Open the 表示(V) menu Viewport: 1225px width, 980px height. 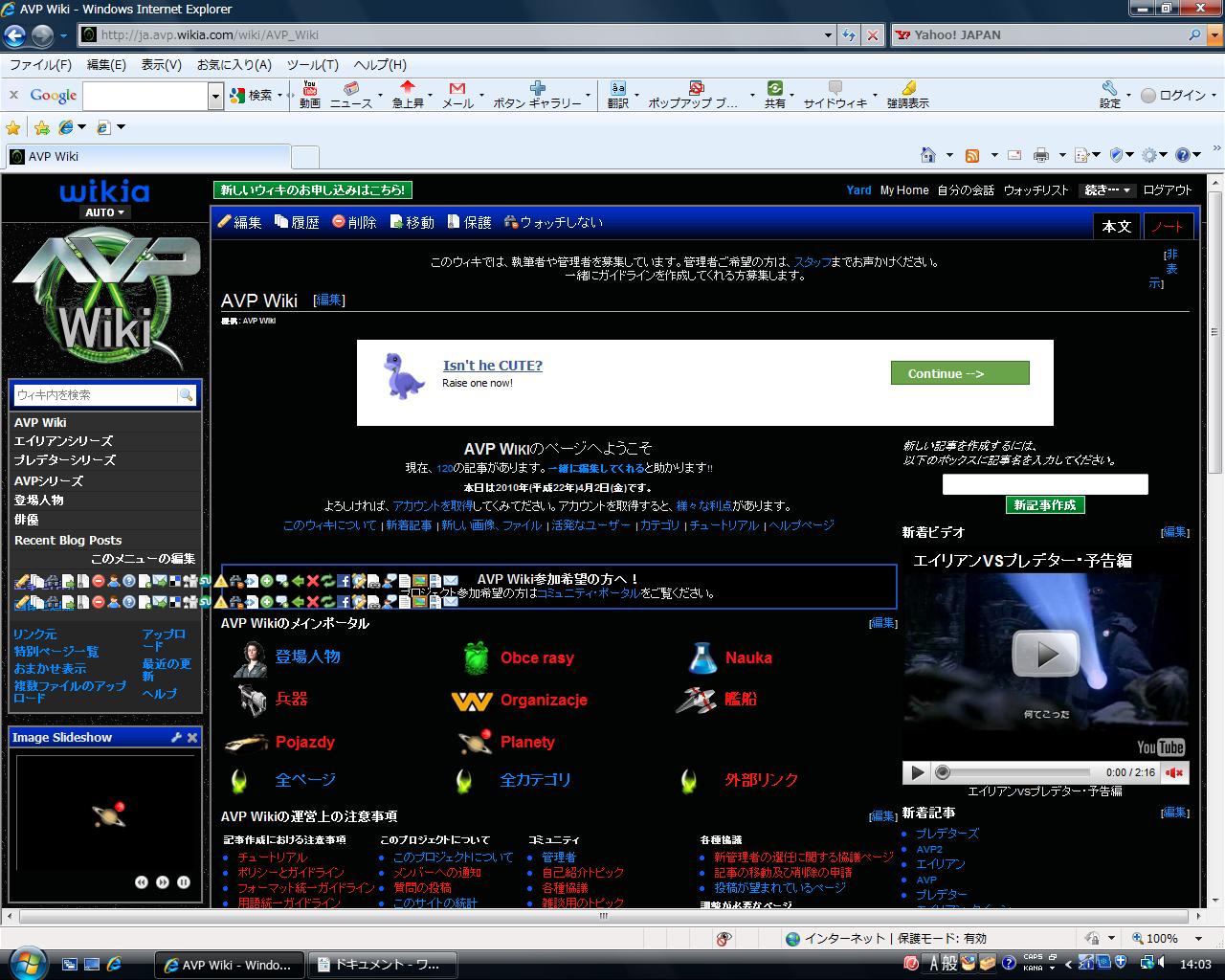(x=161, y=65)
